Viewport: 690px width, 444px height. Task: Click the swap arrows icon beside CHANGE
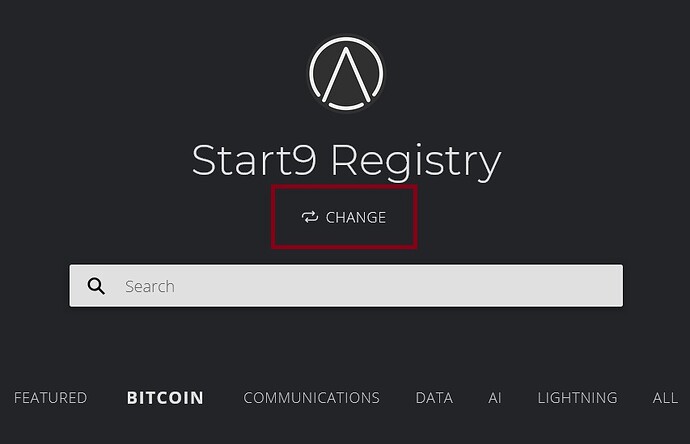pyautogui.click(x=310, y=217)
